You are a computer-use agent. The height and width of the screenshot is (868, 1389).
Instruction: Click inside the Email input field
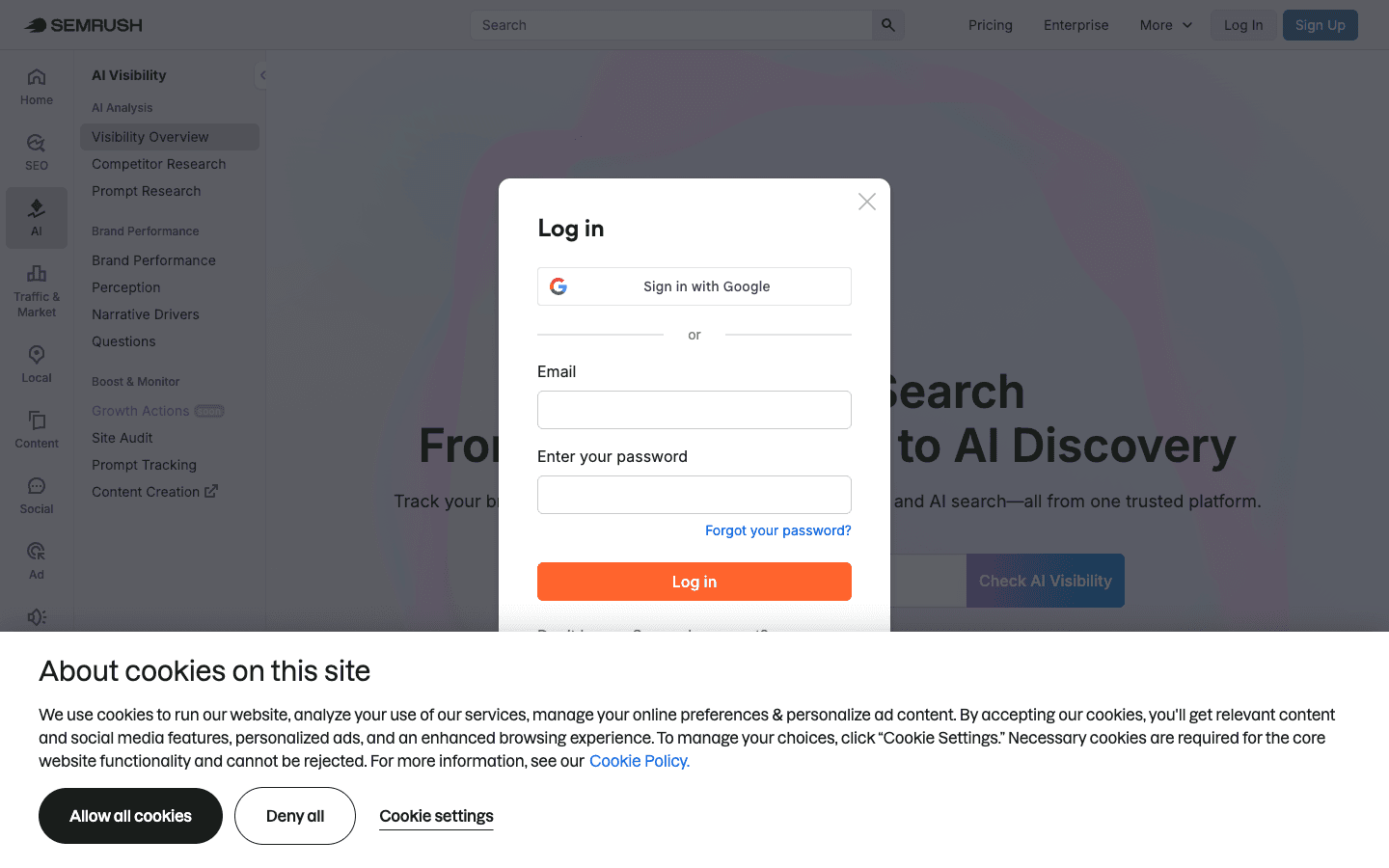coord(694,409)
